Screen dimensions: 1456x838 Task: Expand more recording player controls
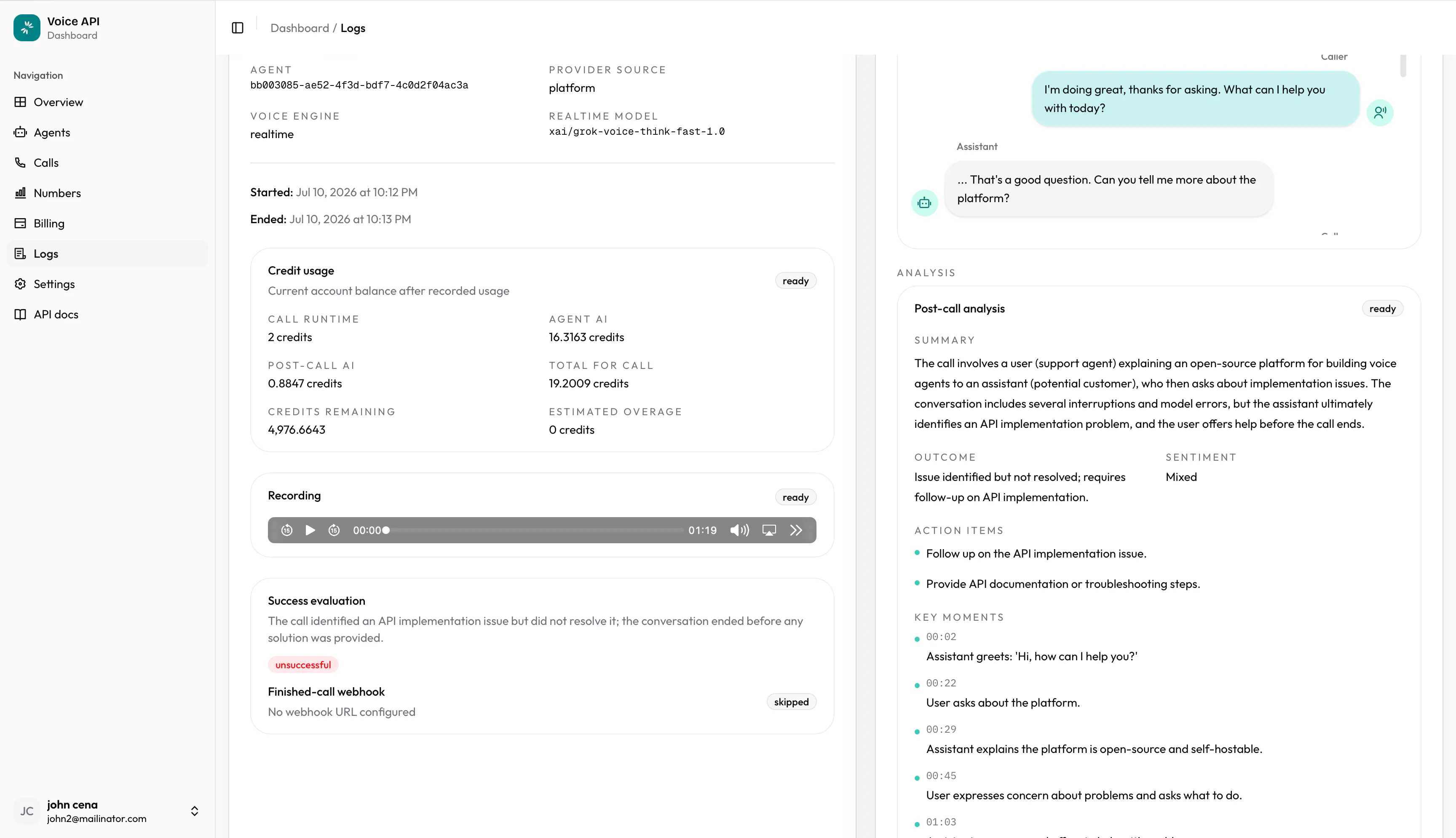[x=796, y=530]
